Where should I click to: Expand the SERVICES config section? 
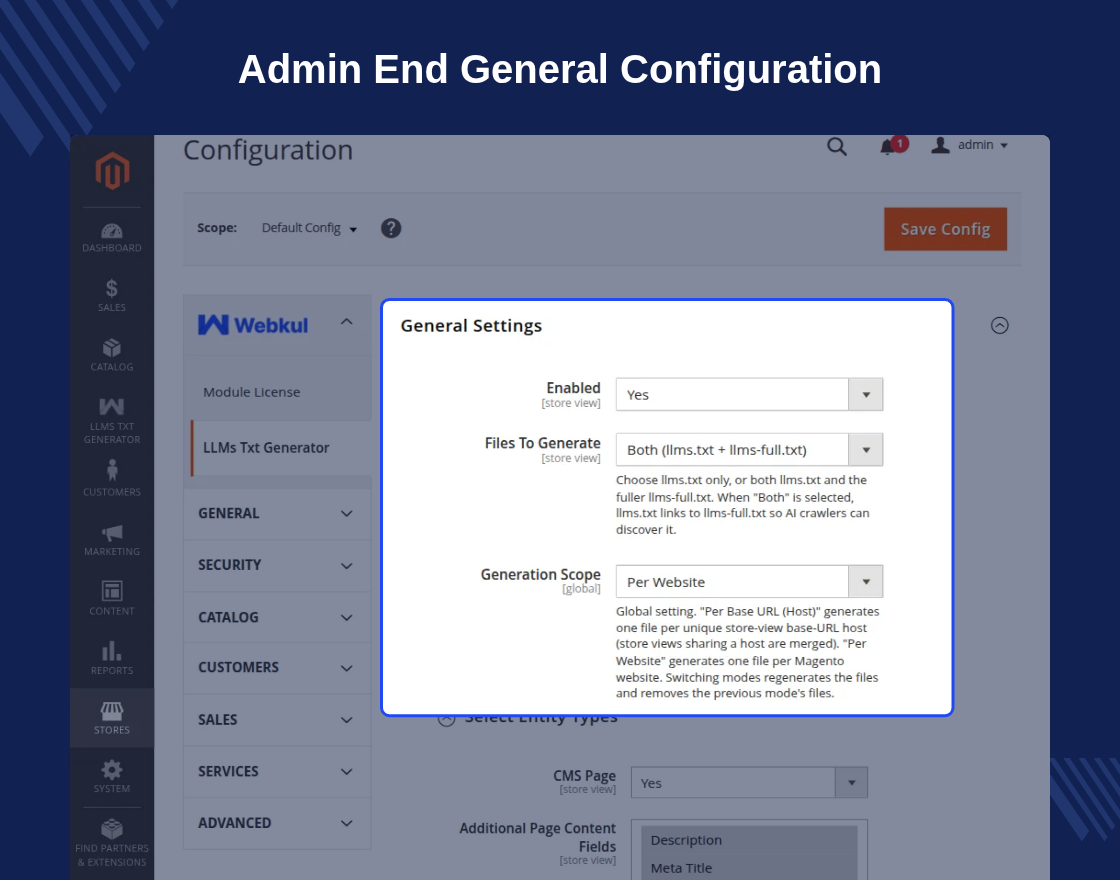click(276, 771)
